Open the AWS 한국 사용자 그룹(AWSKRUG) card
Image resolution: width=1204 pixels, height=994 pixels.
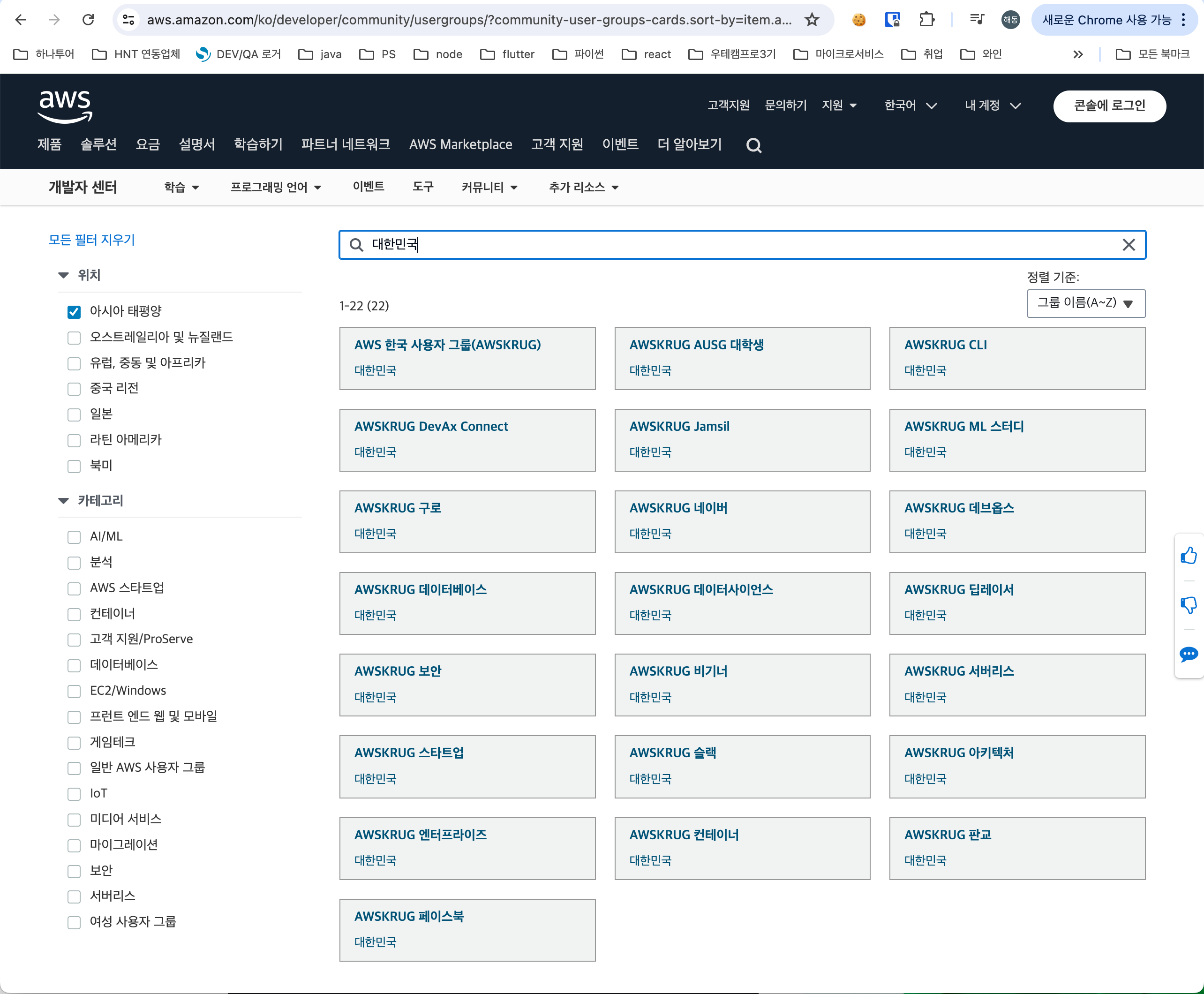[x=467, y=359]
